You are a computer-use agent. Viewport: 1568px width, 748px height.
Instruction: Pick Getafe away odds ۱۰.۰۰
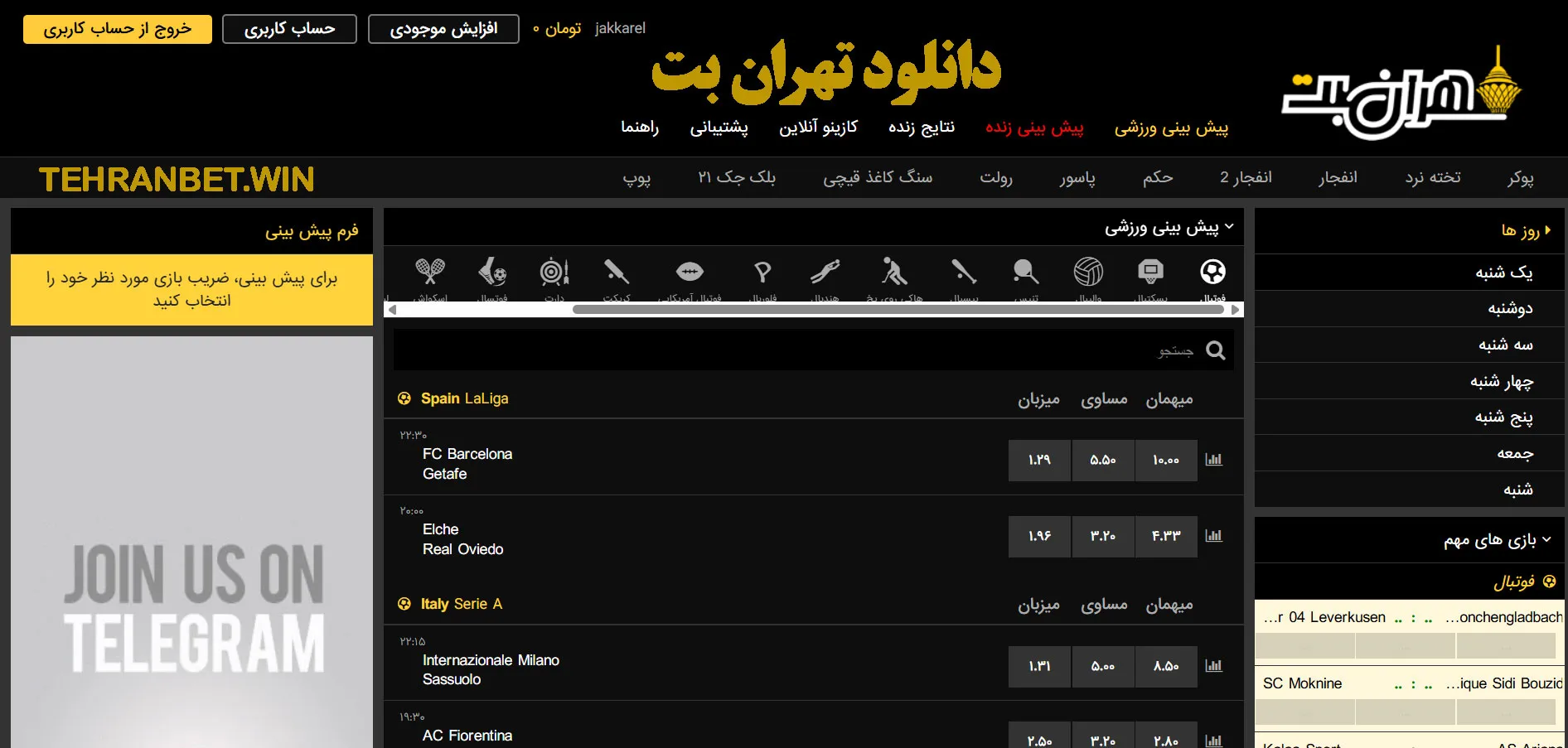pyautogui.click(x=1166, y=460)
